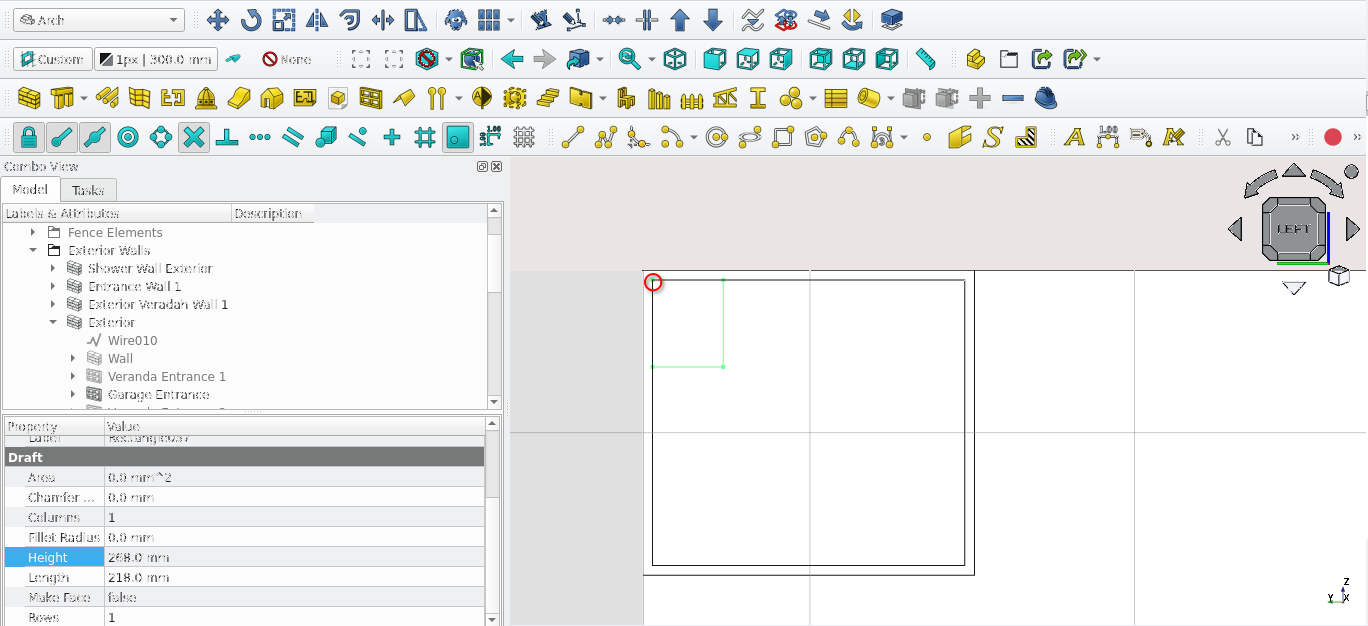Viewport: 1368px width, 626px height.
Task: Click the Custom working plane button
Action: (53, 59)
